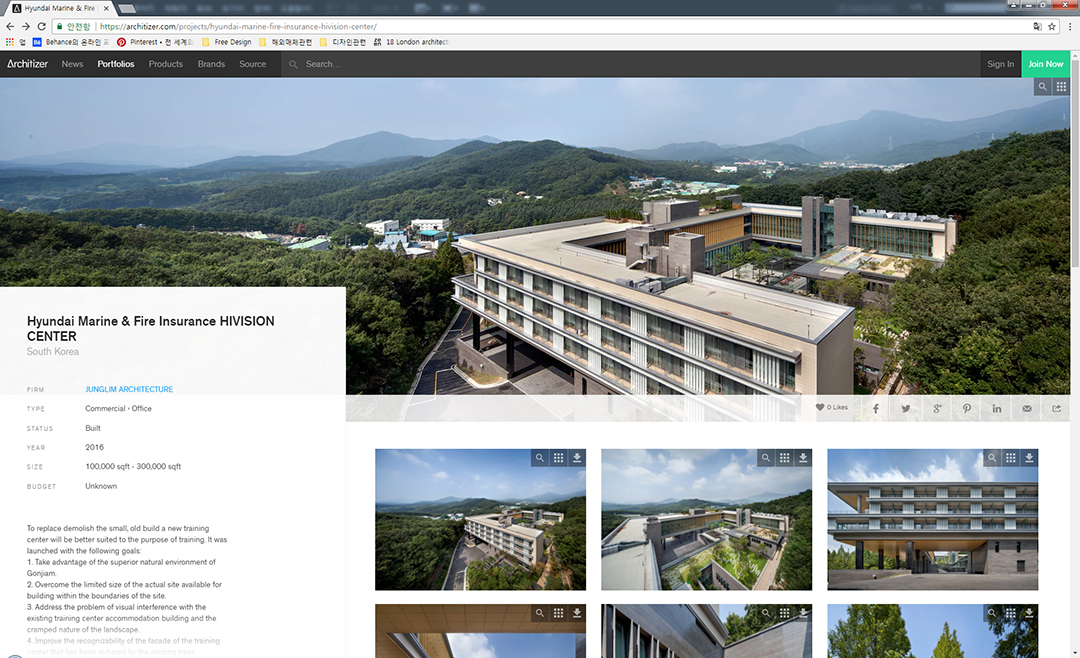Screen dimensions: 1080x658
Task: Click Sign In button
Action: (x=1000, y=64)
